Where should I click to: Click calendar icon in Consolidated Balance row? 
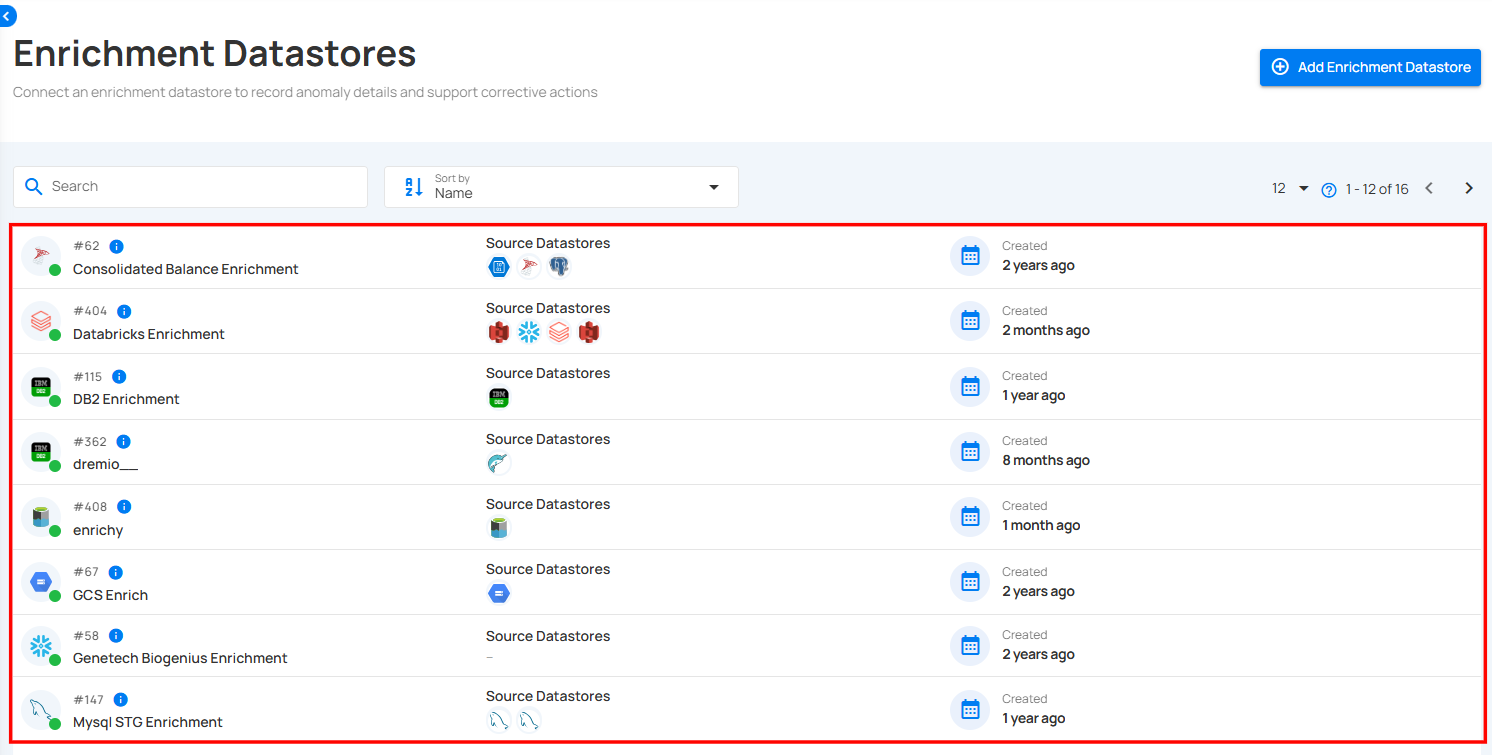tap(970, 256)
